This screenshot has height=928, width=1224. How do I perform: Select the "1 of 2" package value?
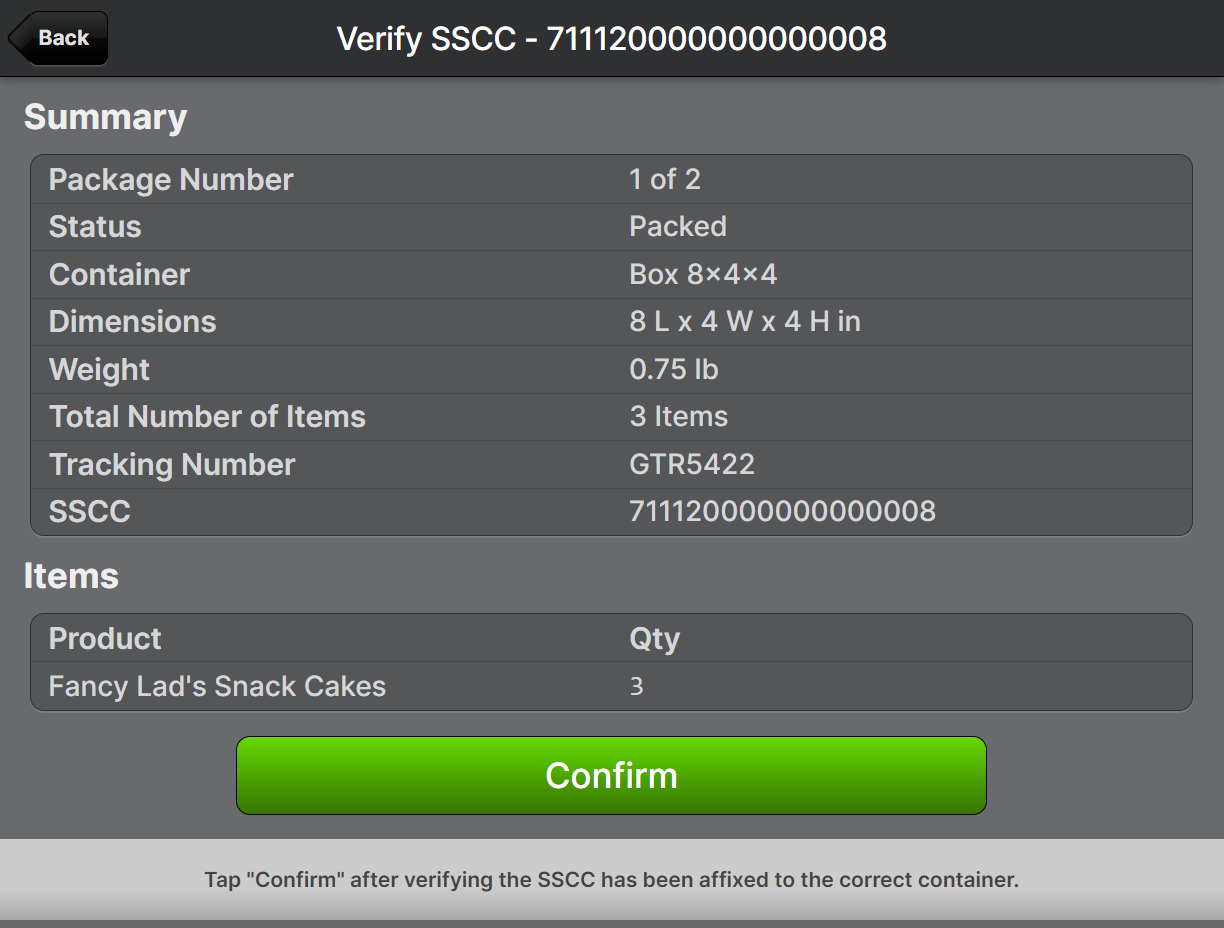point(665,180)
